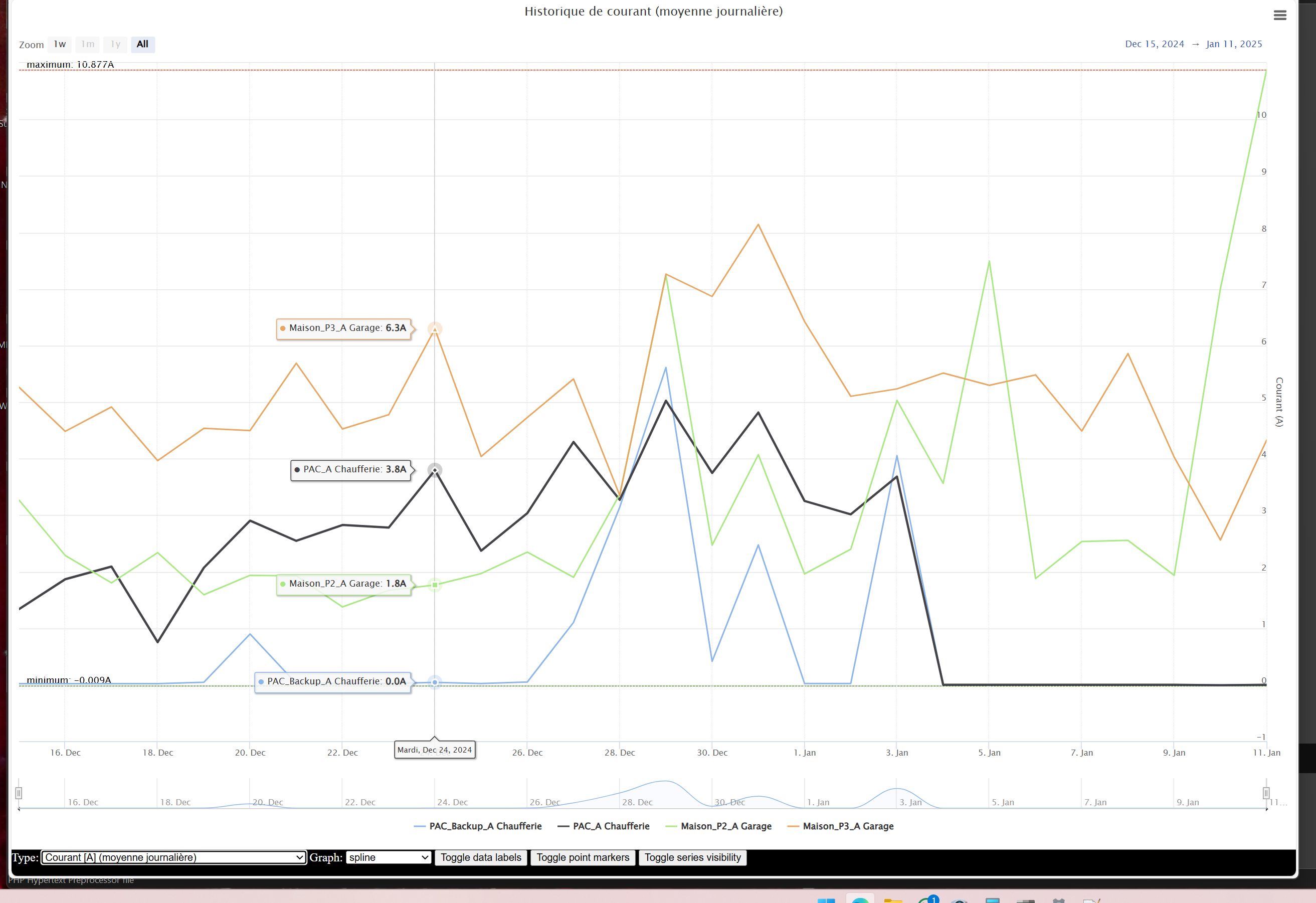
Task: Click Toggle series visibility button
Action: [692, 858]
